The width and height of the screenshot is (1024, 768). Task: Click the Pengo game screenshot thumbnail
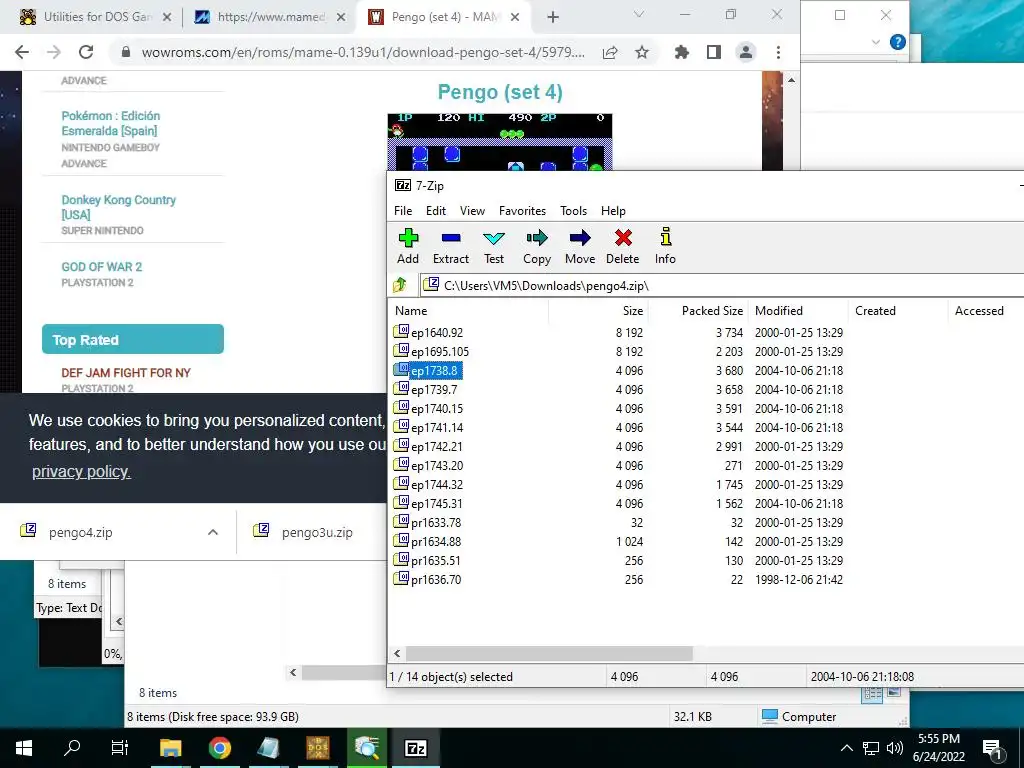tap(500, 142)
